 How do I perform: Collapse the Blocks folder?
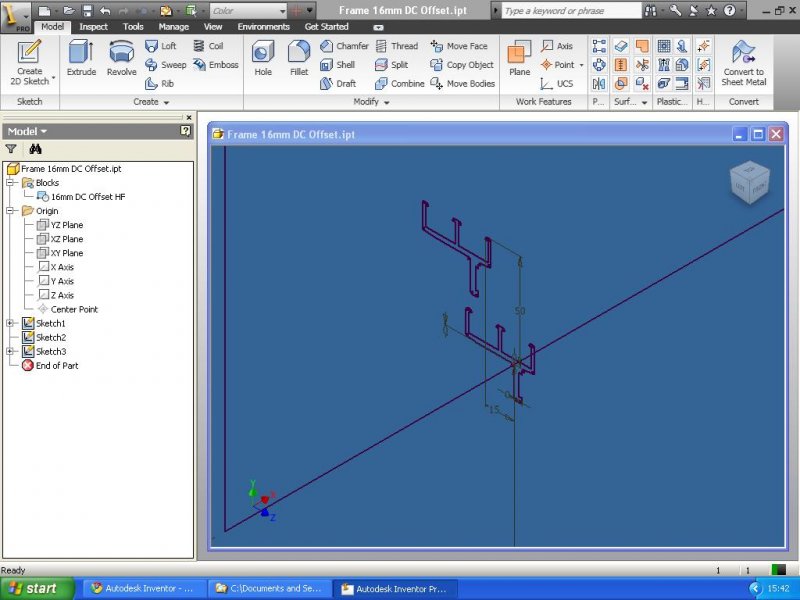(x=10, y=183)
